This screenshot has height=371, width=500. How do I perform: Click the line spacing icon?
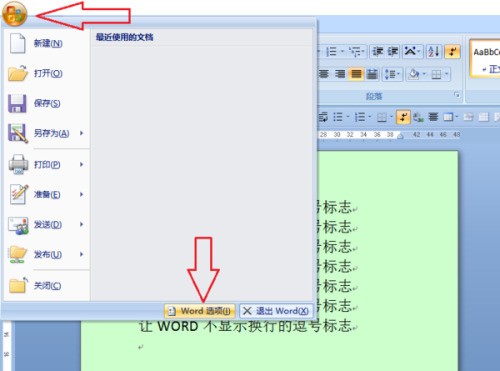(389, 74)
